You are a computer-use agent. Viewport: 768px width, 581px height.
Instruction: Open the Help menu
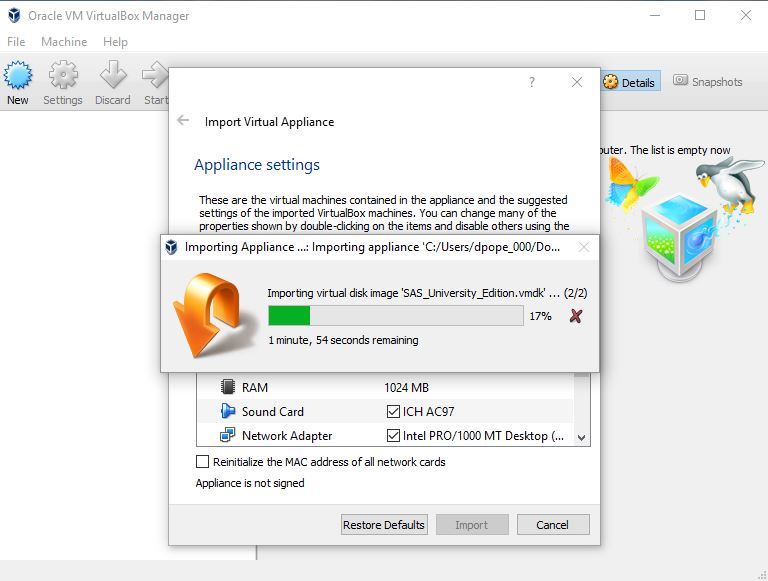pyautogui.click(x=116, y=42)
